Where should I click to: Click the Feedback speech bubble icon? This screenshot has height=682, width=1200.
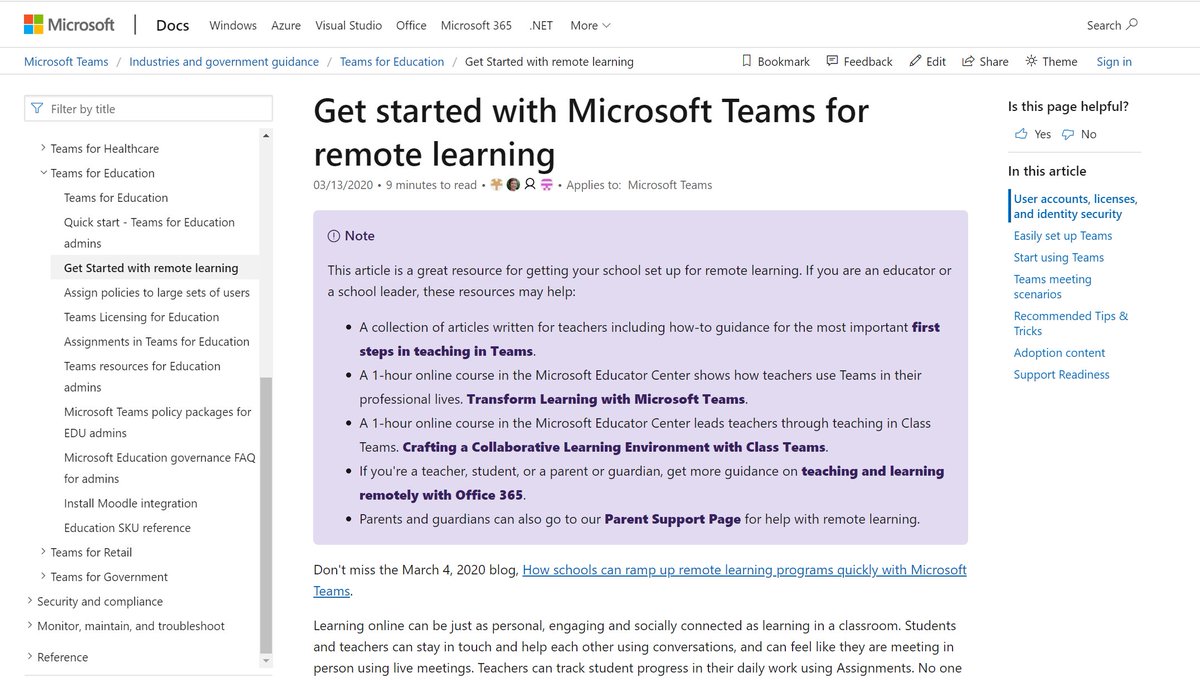pyautogui.click(x=832, y=61)
